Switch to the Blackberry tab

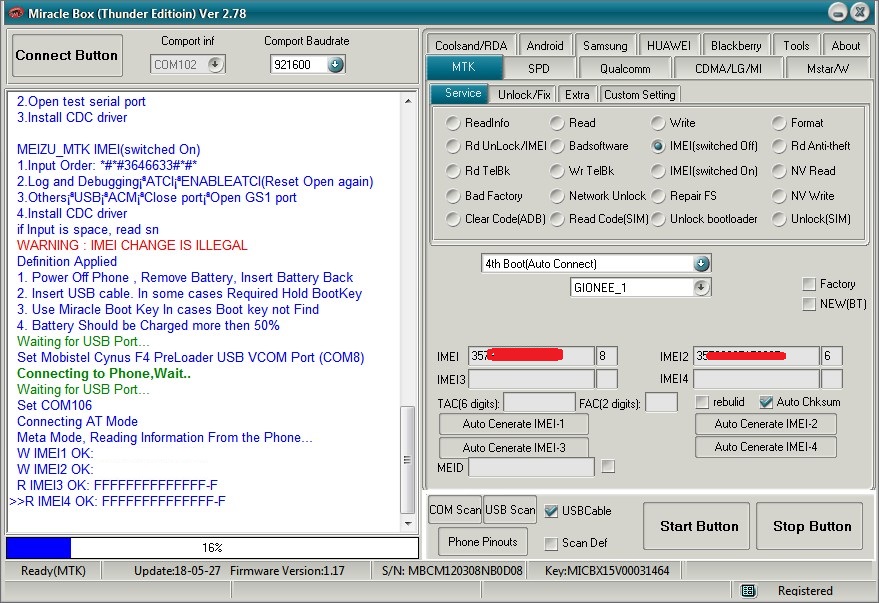pyautogui.click(x=736, y=45)
